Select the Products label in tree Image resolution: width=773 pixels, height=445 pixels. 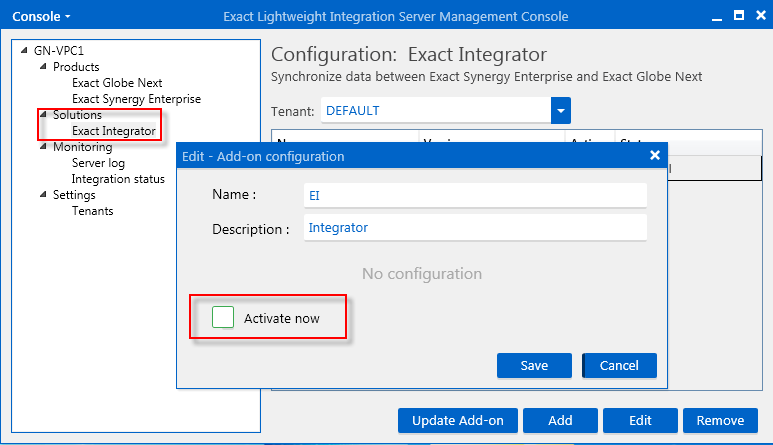tap(76, 67)
